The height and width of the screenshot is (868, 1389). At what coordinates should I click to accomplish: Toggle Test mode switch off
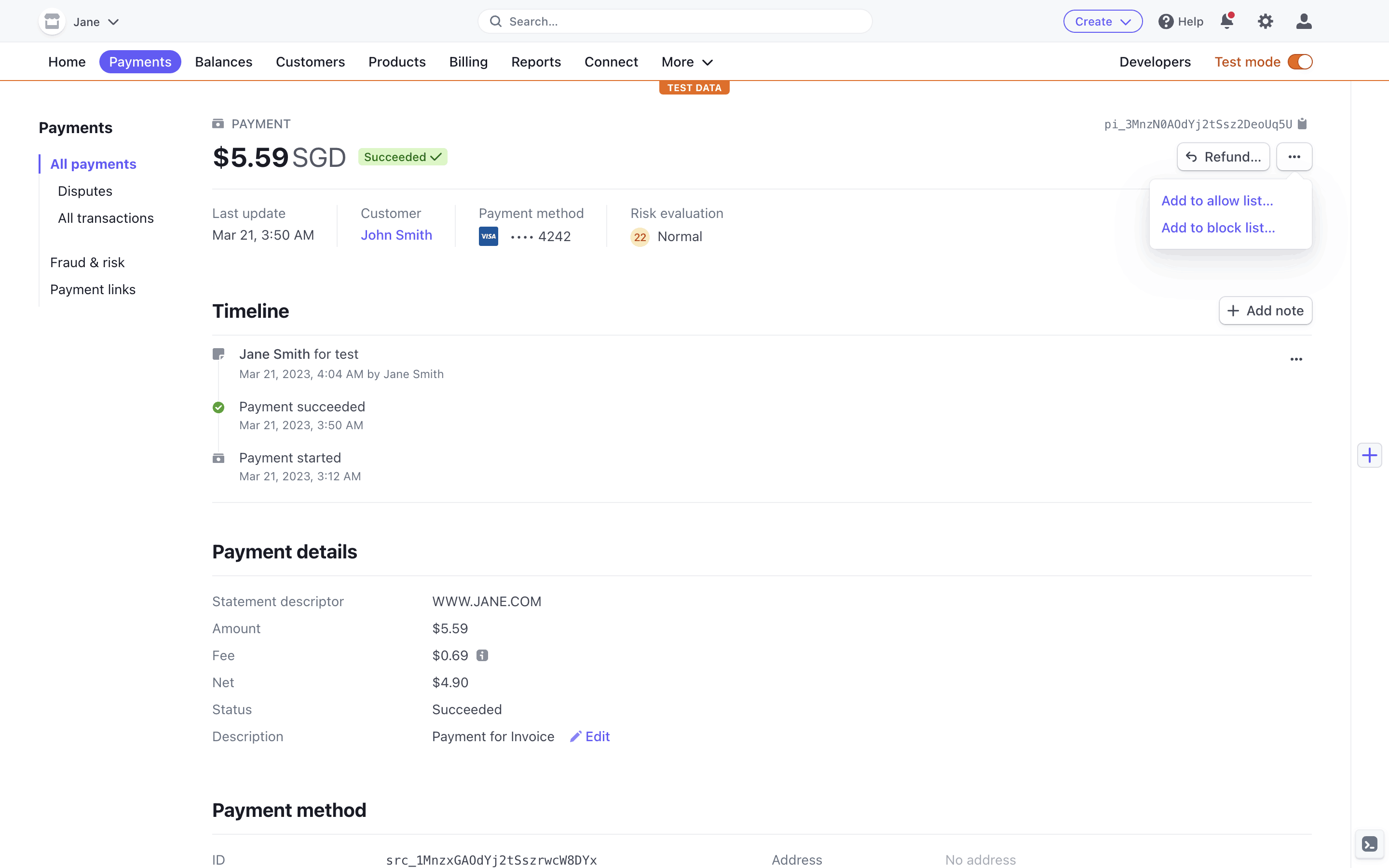(1300, 62)
